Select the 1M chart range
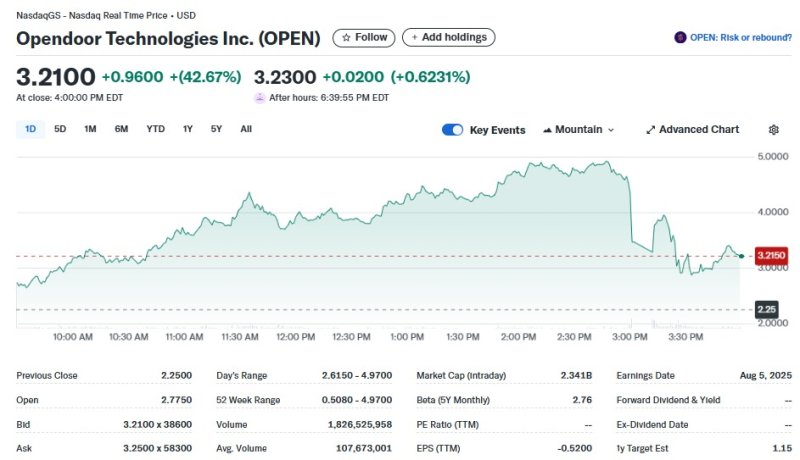Screen dimensions: 800x460 pos(90,129)
